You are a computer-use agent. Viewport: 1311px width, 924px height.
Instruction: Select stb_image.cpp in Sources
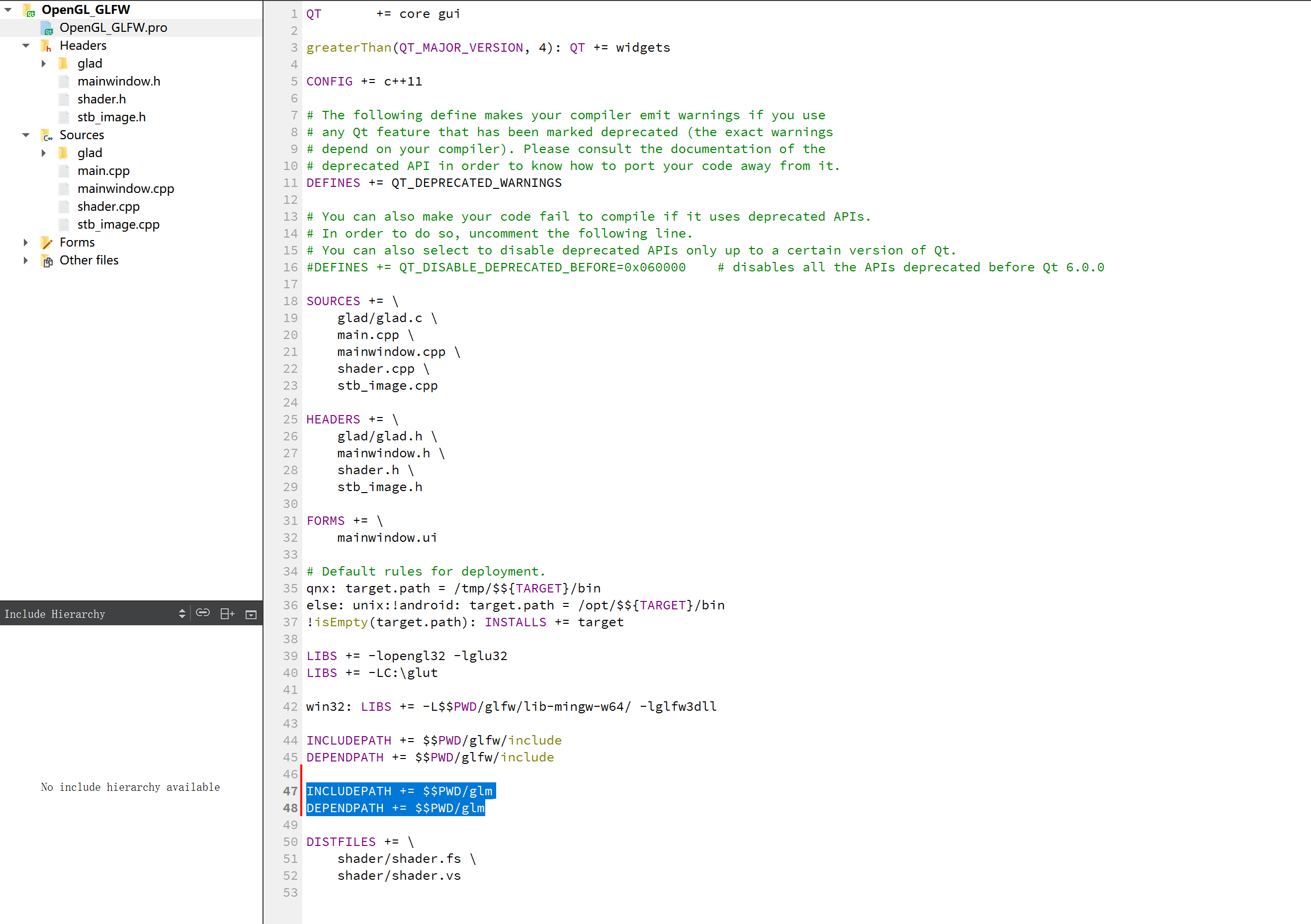118,224
